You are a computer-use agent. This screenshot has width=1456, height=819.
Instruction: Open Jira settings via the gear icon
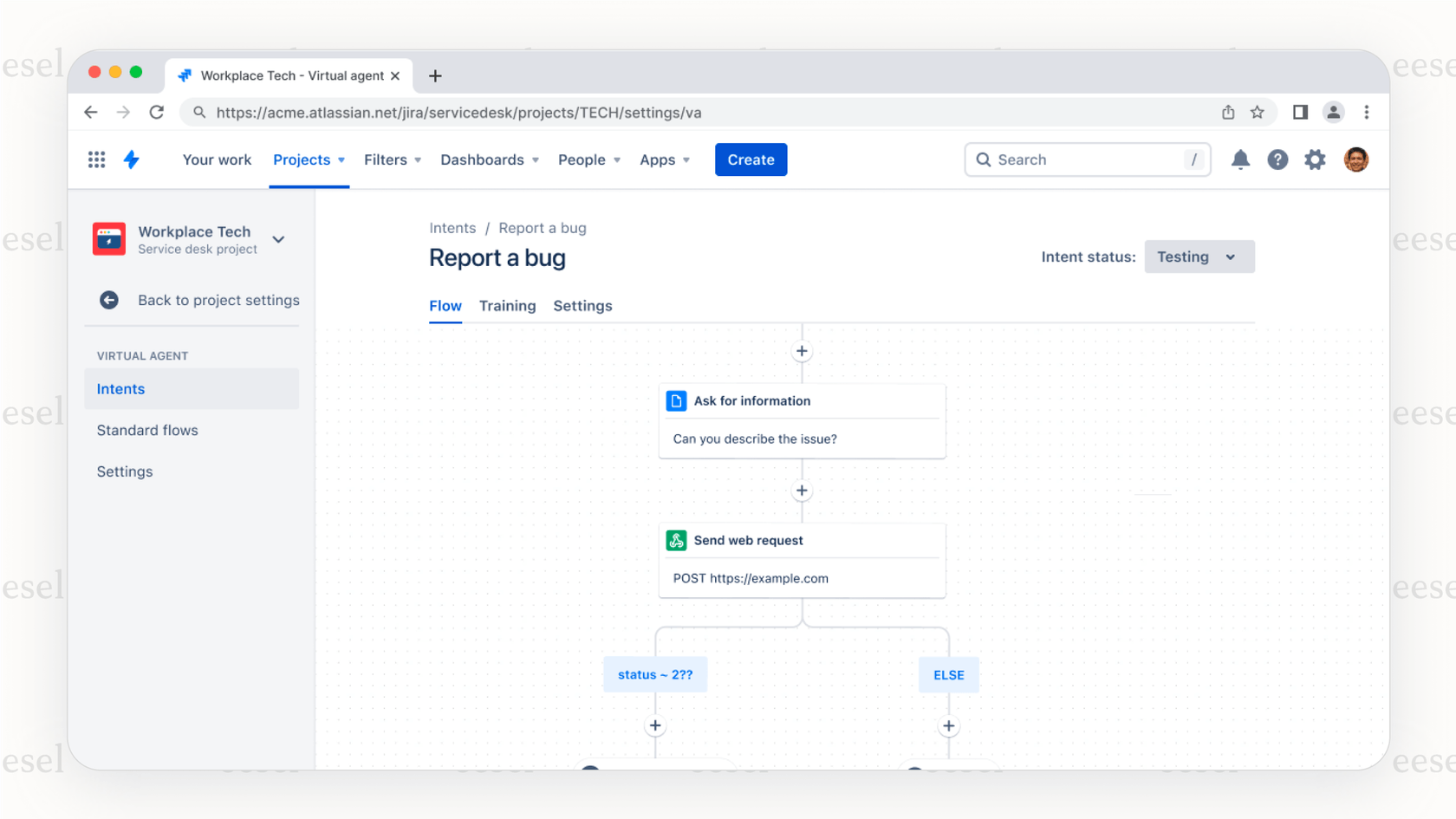coord(1315,159)
